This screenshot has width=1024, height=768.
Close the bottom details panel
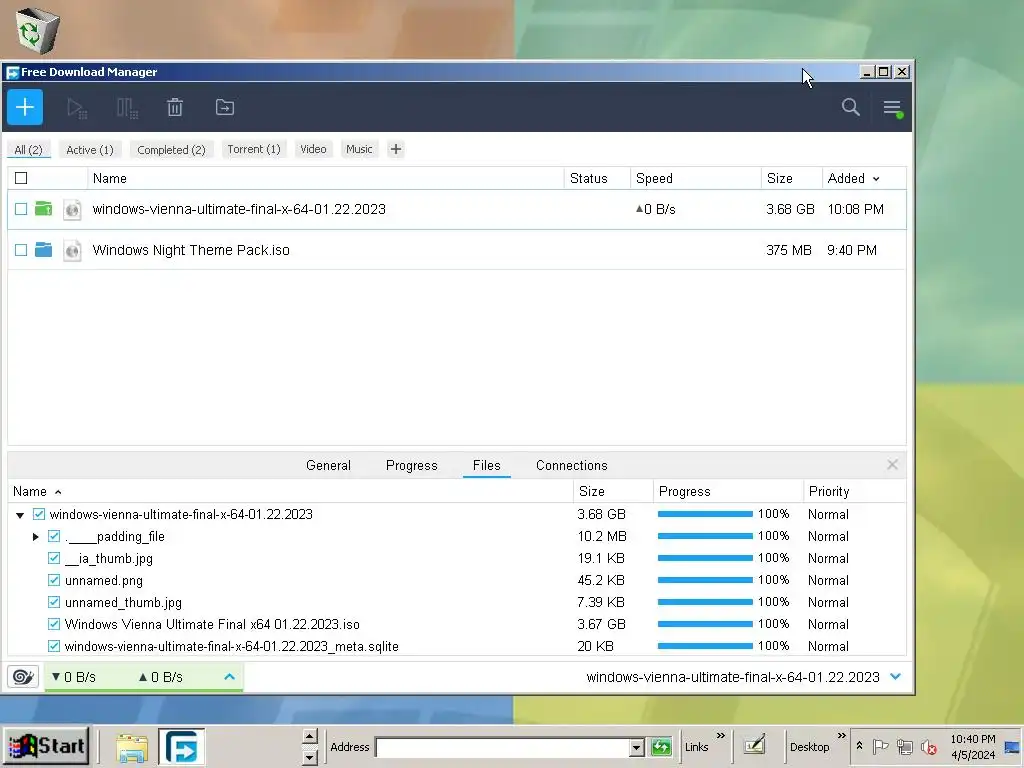coord(892,464)
